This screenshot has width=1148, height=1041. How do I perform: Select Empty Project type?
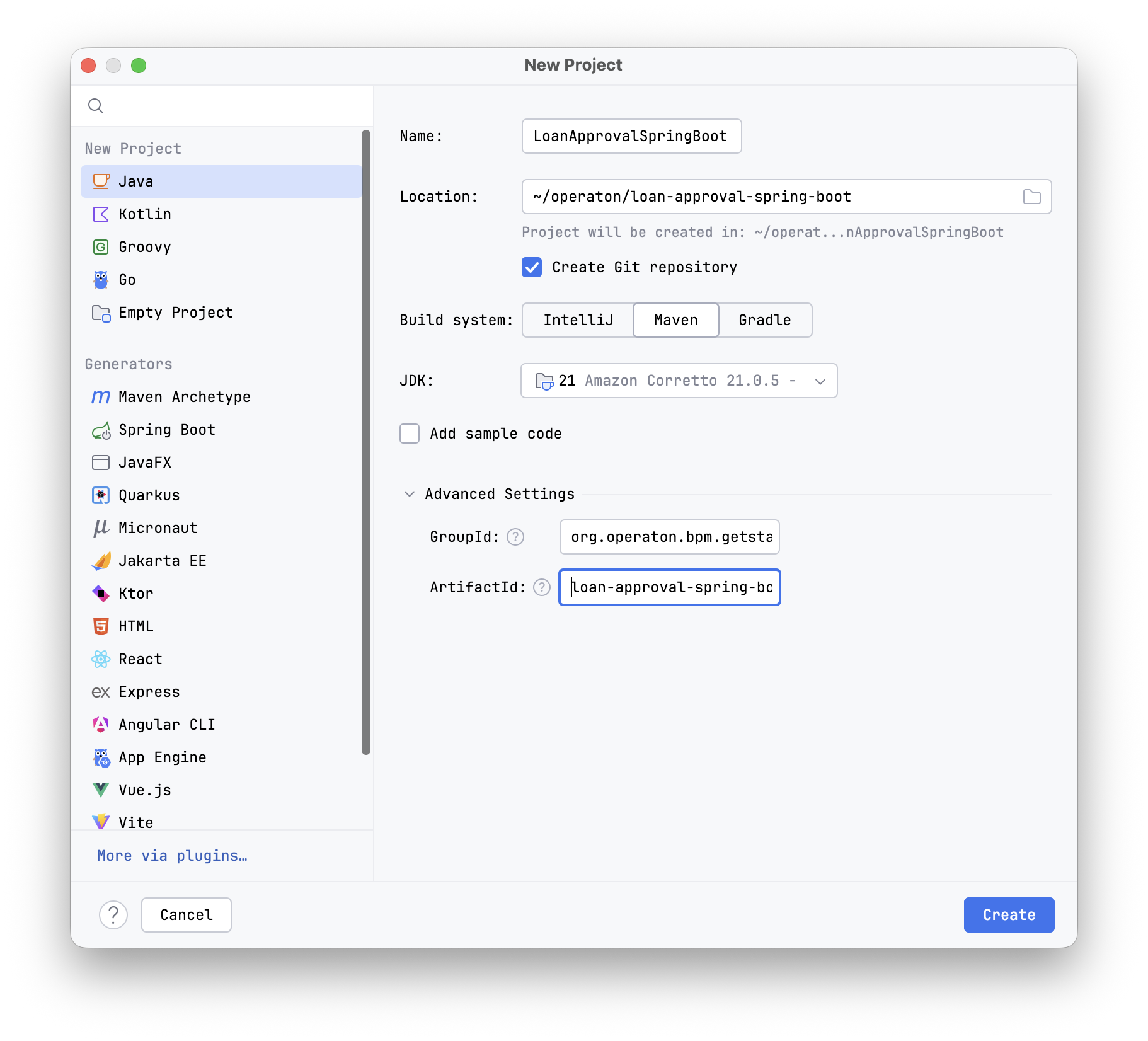(x=221, y=313)
